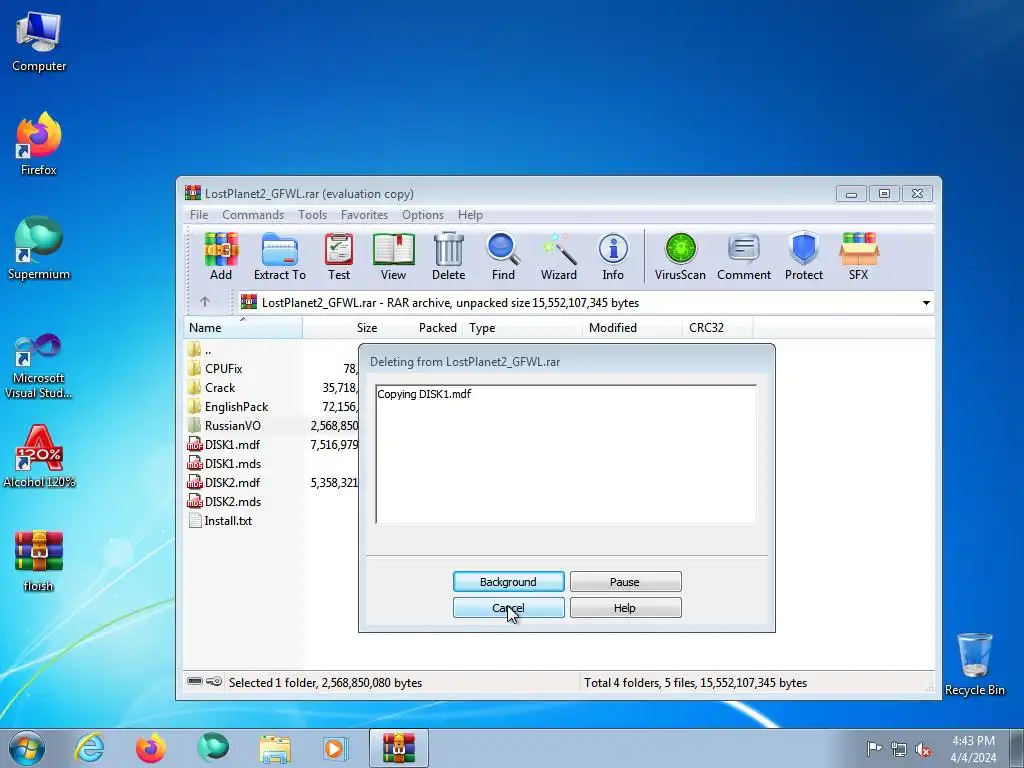The image size is (1024, 768).
Task: Open Internet Explorer from taskbar
Action: [89, 748]
